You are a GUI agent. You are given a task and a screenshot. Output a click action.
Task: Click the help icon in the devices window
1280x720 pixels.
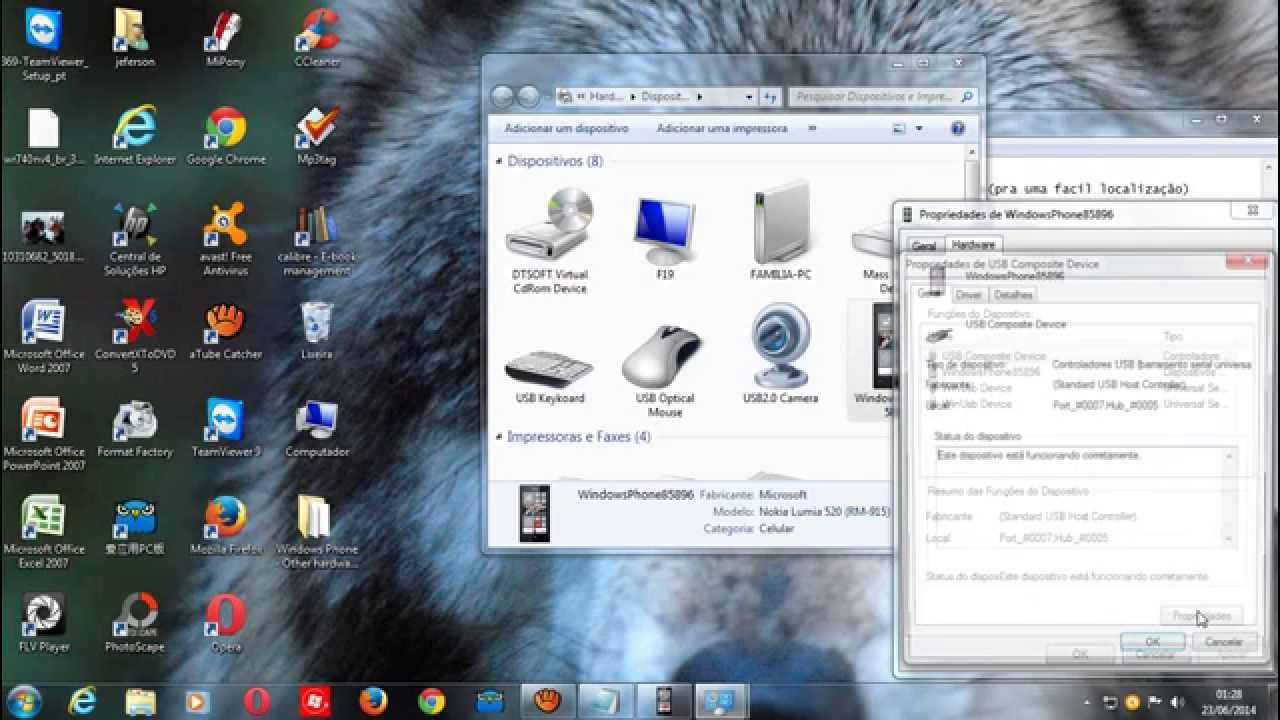(958, 128)
